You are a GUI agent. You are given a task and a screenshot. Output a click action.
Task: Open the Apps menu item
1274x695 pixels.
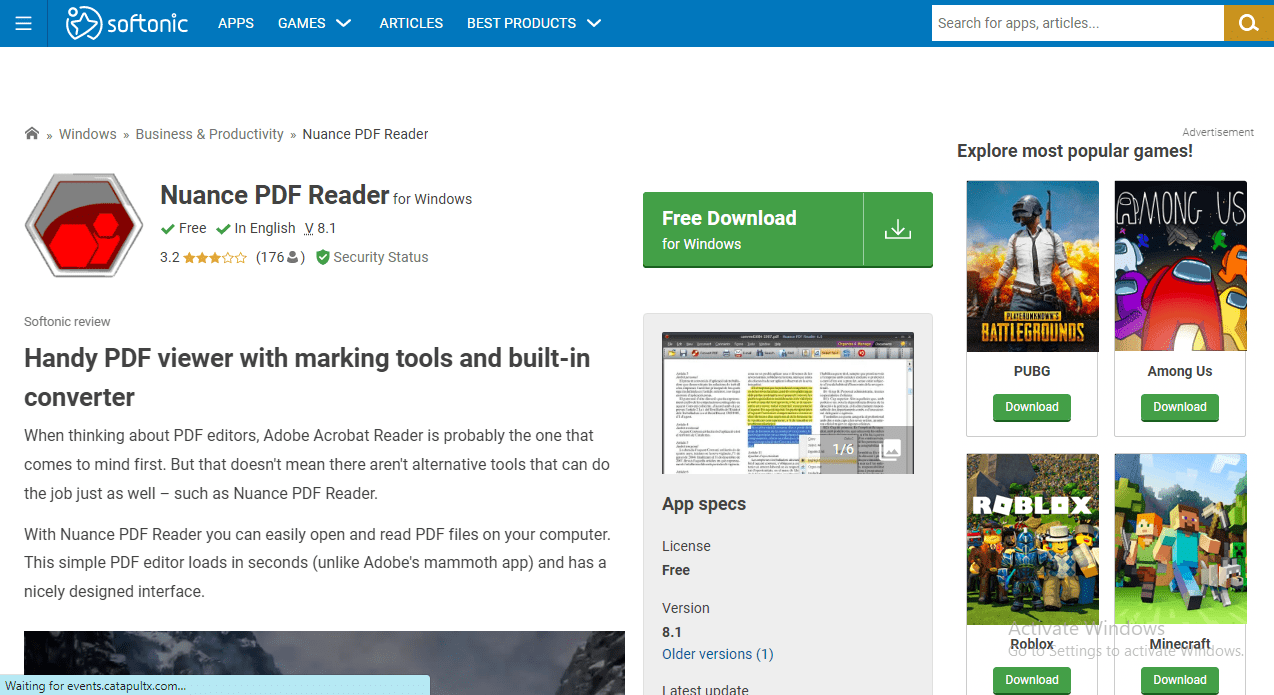click(x=236, y=23)
